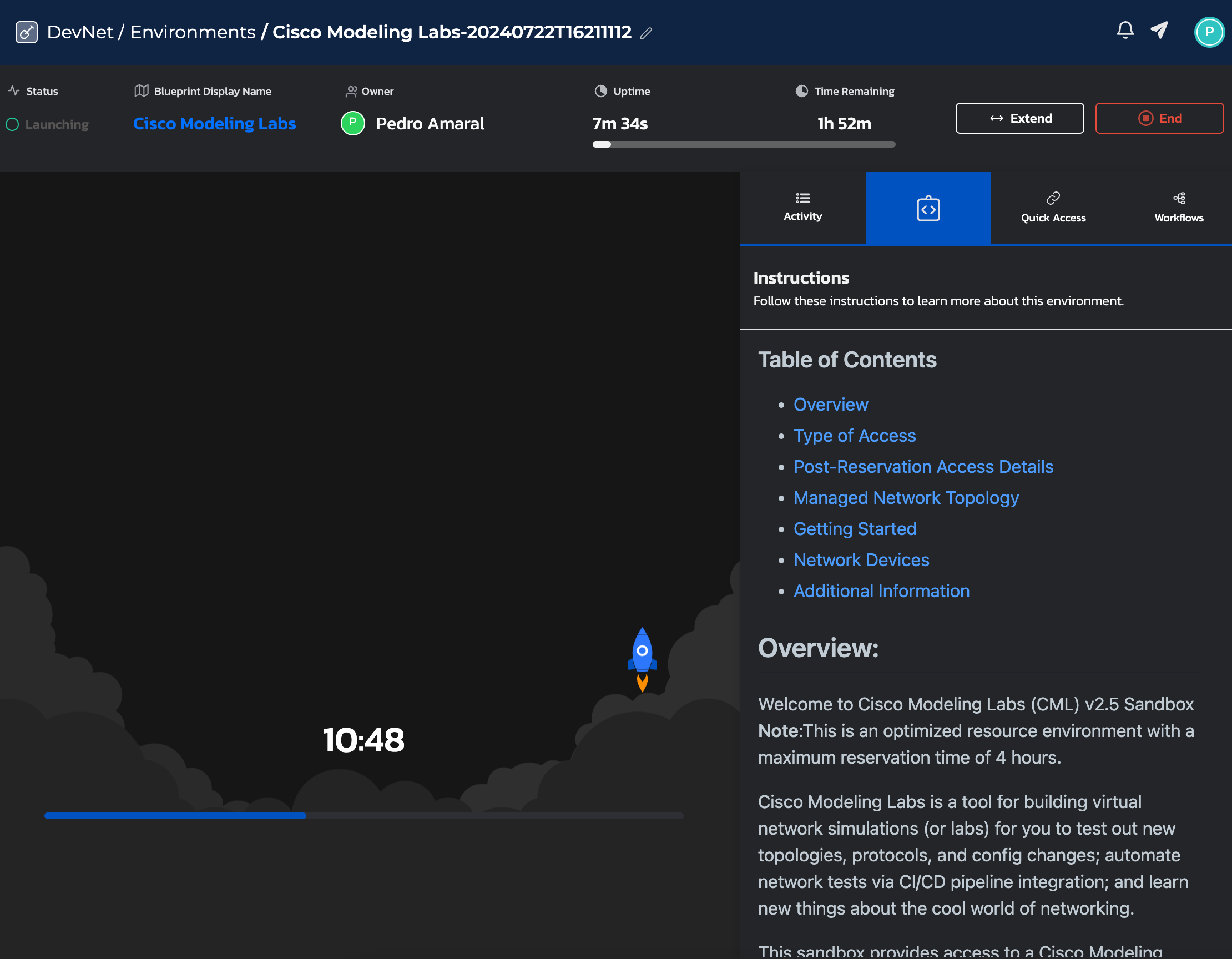Open Managed Network Topology link
Viewport: 1232px width, 959px height.
tap(906, 498)
